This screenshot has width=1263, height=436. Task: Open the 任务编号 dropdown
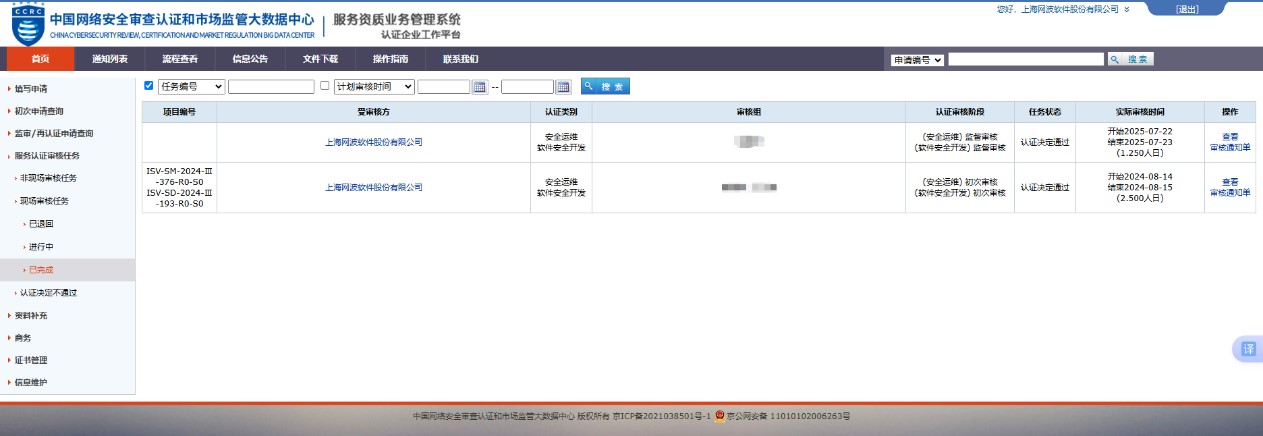(x=191, y=87)
